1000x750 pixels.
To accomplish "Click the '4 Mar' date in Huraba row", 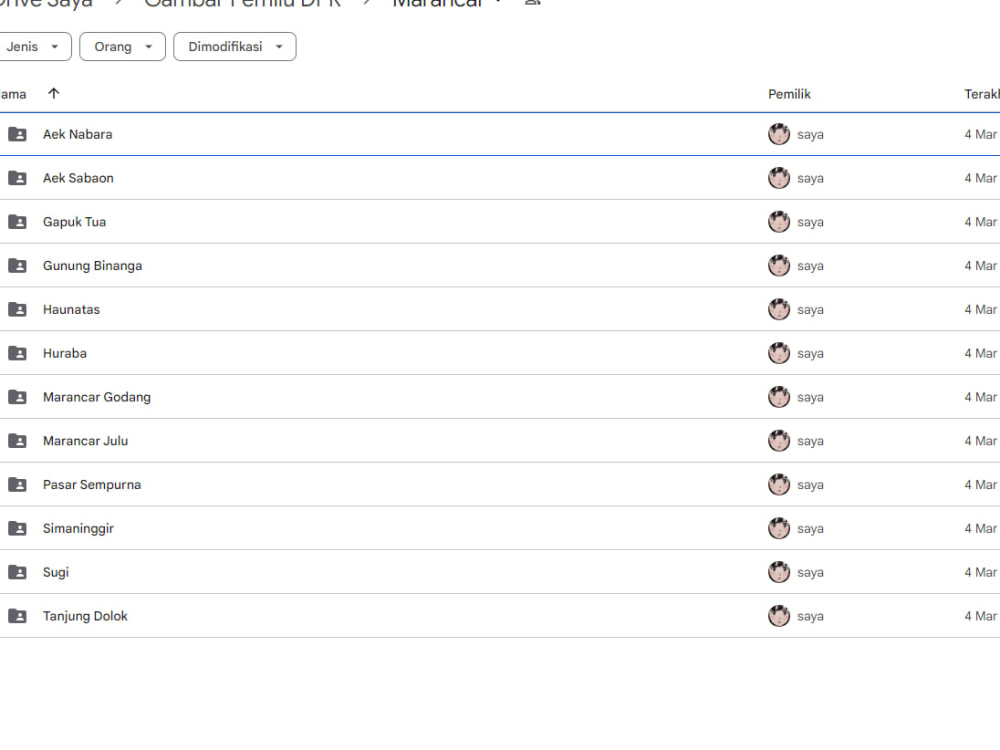I will tap(981, 353).
